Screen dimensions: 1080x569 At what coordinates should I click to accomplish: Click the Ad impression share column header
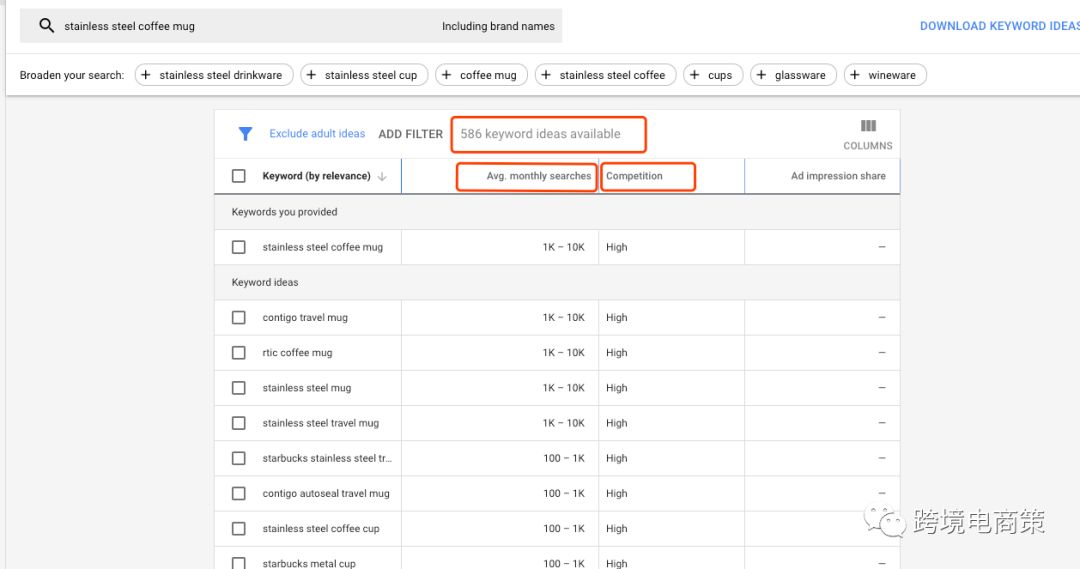point(837,176)
